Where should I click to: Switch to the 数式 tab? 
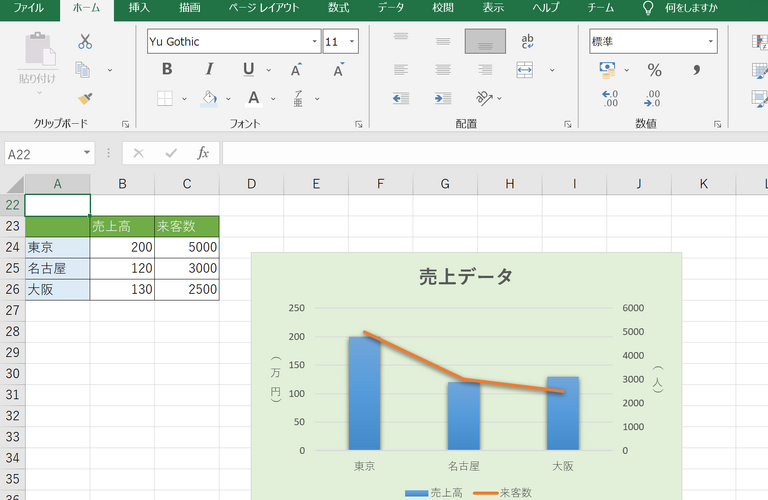pyautogui.click(x=338, y=8)
